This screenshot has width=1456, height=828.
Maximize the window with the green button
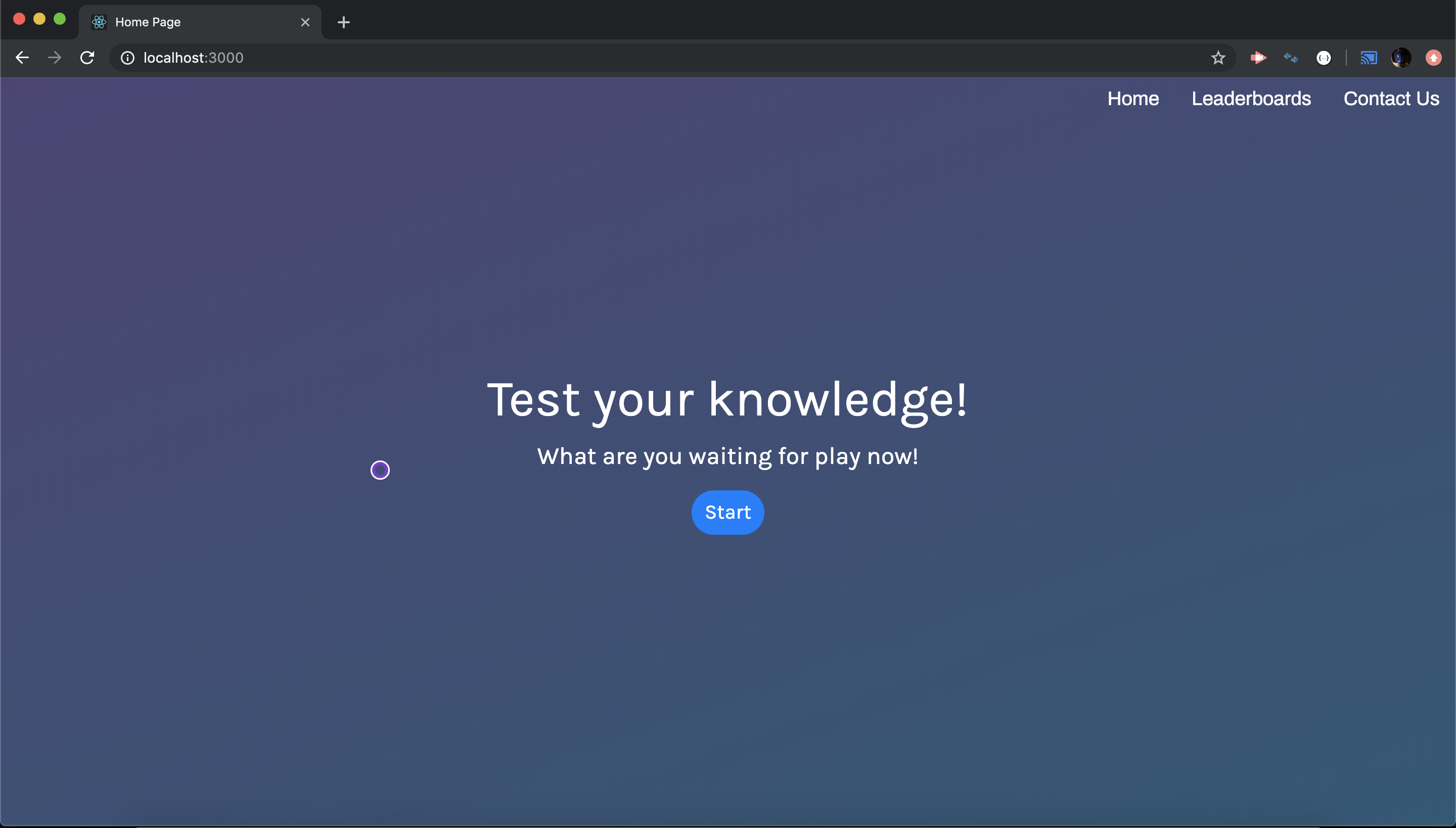coord(60,19)
